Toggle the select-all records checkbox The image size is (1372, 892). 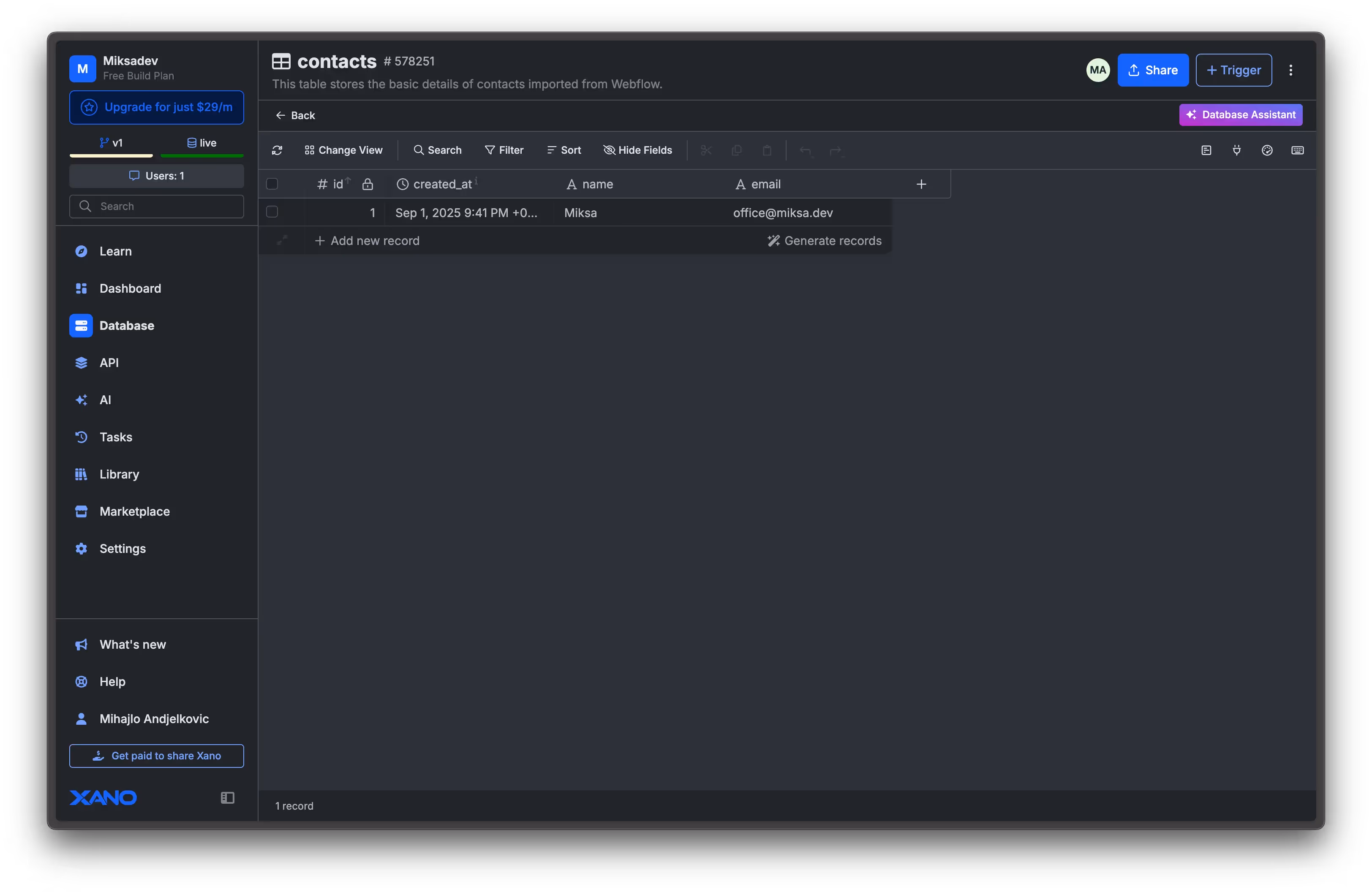coord(272,184)
